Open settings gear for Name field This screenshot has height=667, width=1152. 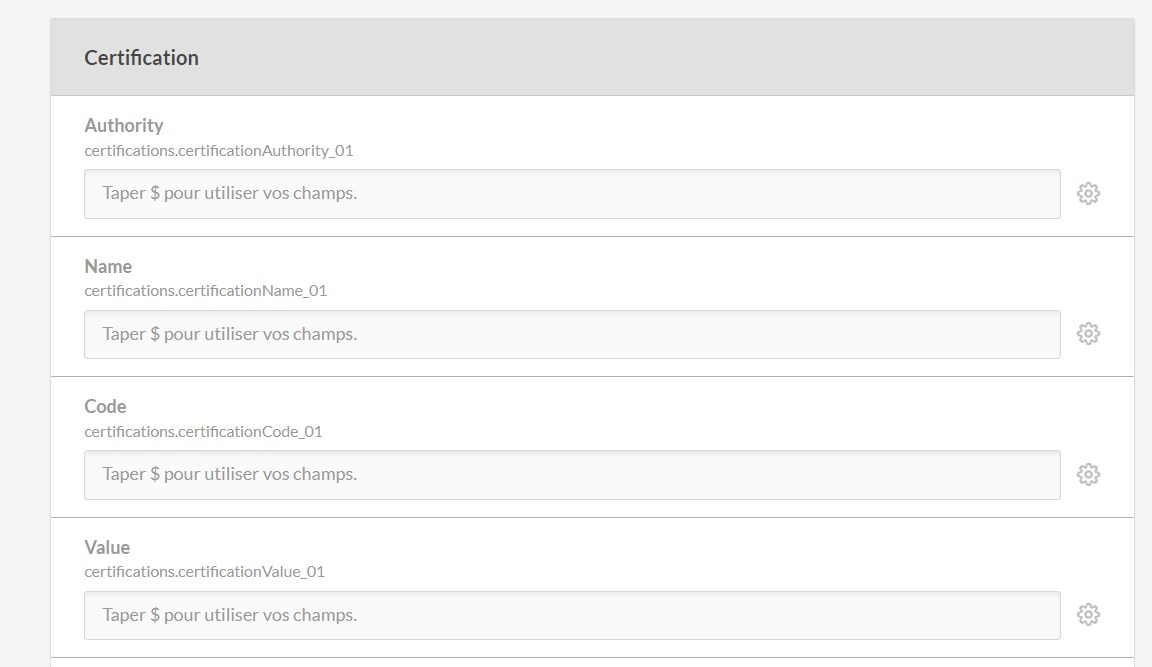[x=1088, y=334]
